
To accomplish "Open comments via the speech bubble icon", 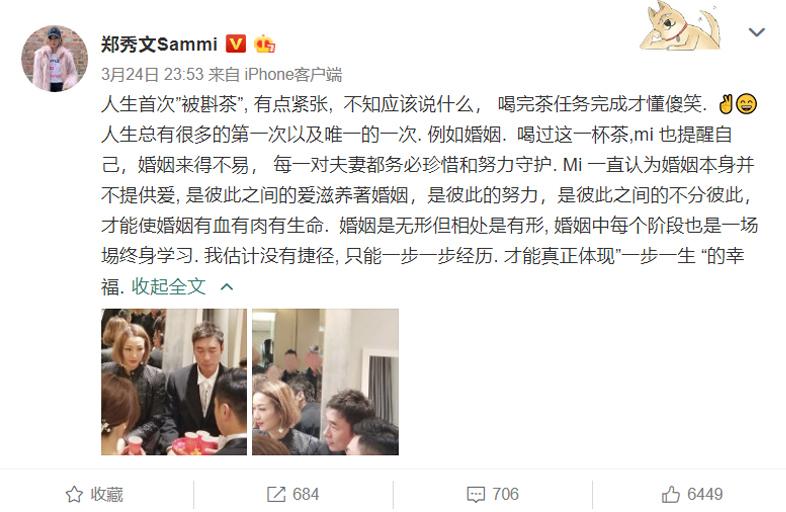I will pyautogui.click(x=476, y=494).
